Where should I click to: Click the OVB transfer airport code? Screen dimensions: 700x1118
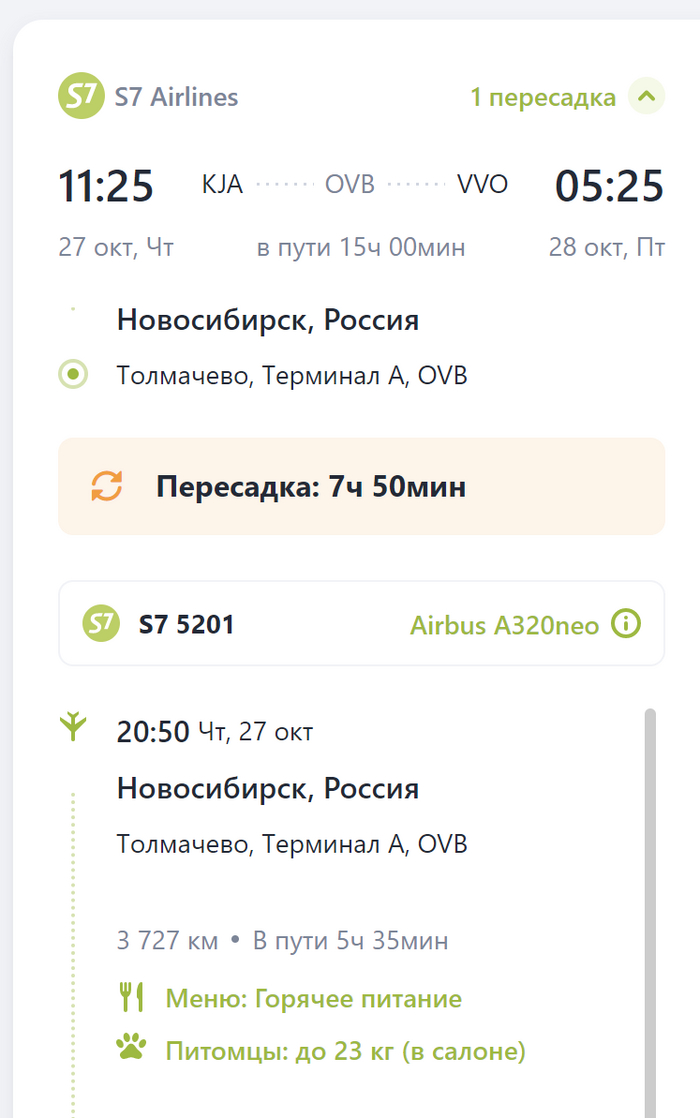pyautogui.click(x=350, y=185)
